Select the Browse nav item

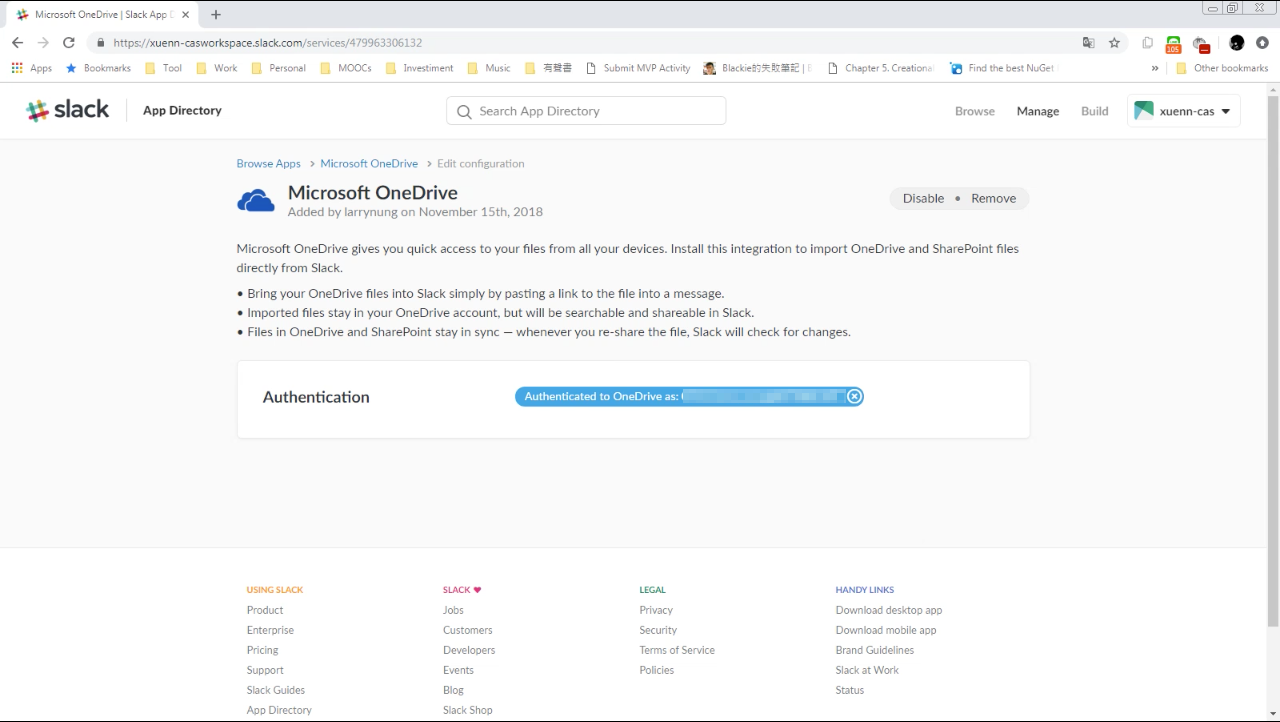[x=975, y=111]
